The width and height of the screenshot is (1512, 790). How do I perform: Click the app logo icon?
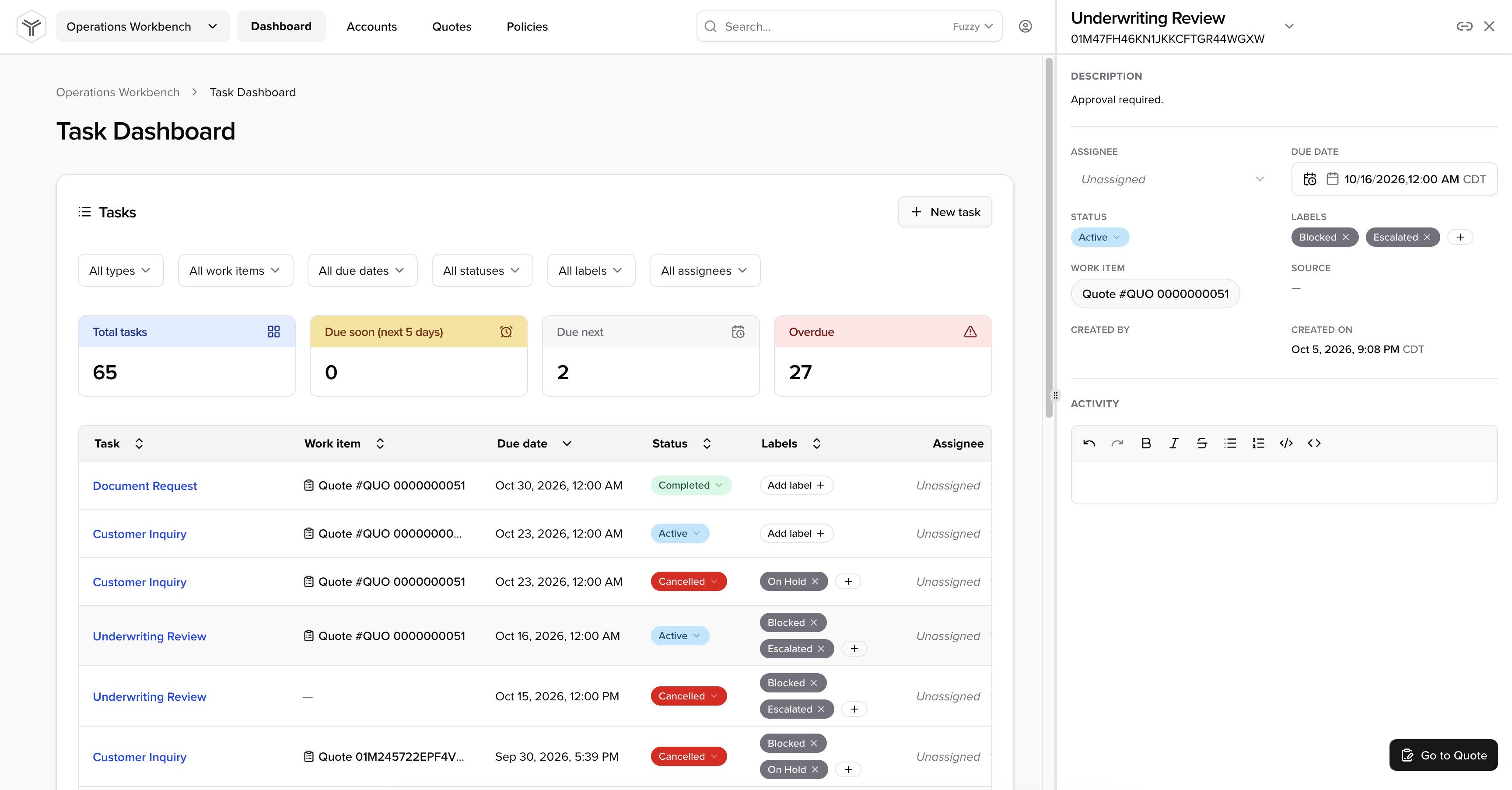[31, 26]
